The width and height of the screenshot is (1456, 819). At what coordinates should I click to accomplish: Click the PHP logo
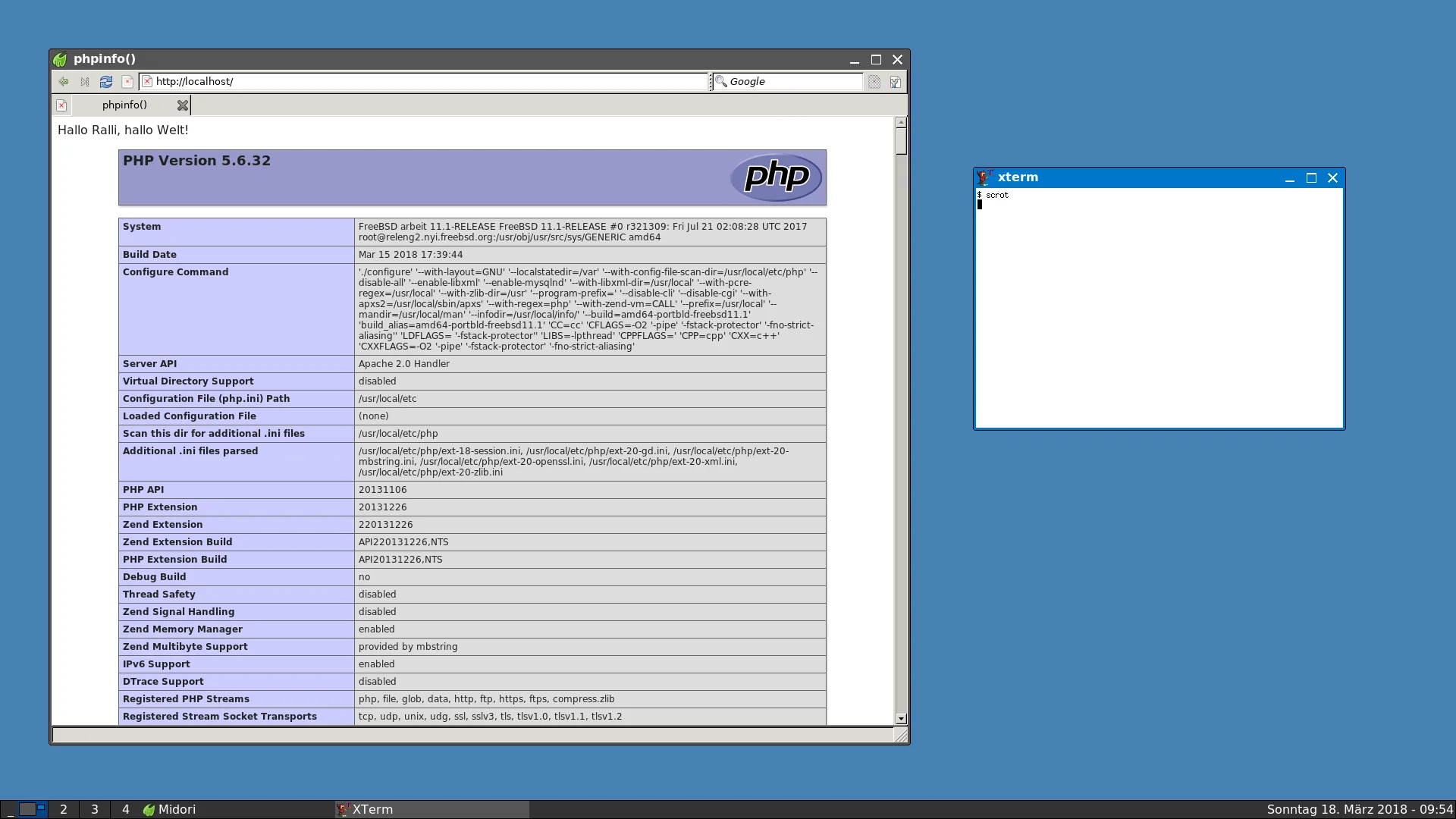pos(776,177)
